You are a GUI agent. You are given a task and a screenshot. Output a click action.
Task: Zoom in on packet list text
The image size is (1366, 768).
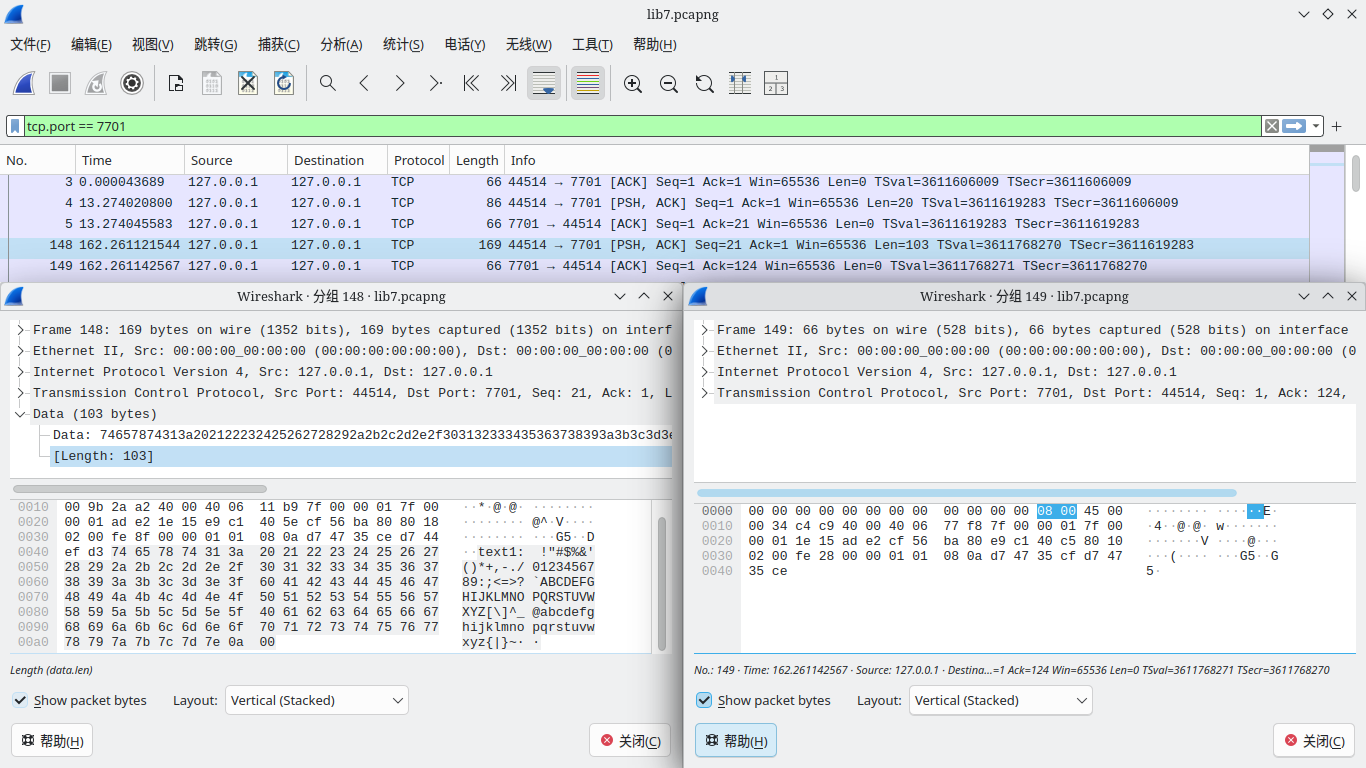633,84
